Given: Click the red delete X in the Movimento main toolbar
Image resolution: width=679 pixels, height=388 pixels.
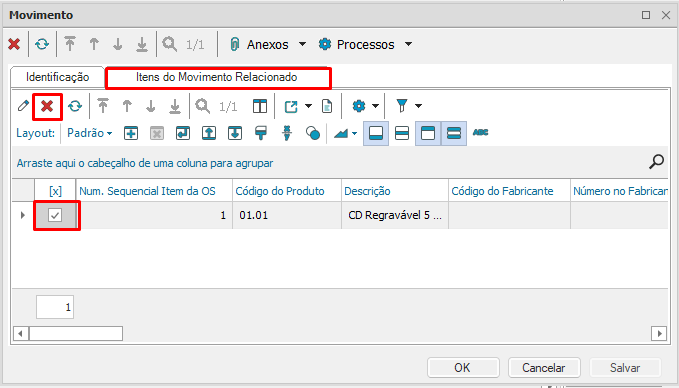Looking at the screenshot, I should point(14,44).
